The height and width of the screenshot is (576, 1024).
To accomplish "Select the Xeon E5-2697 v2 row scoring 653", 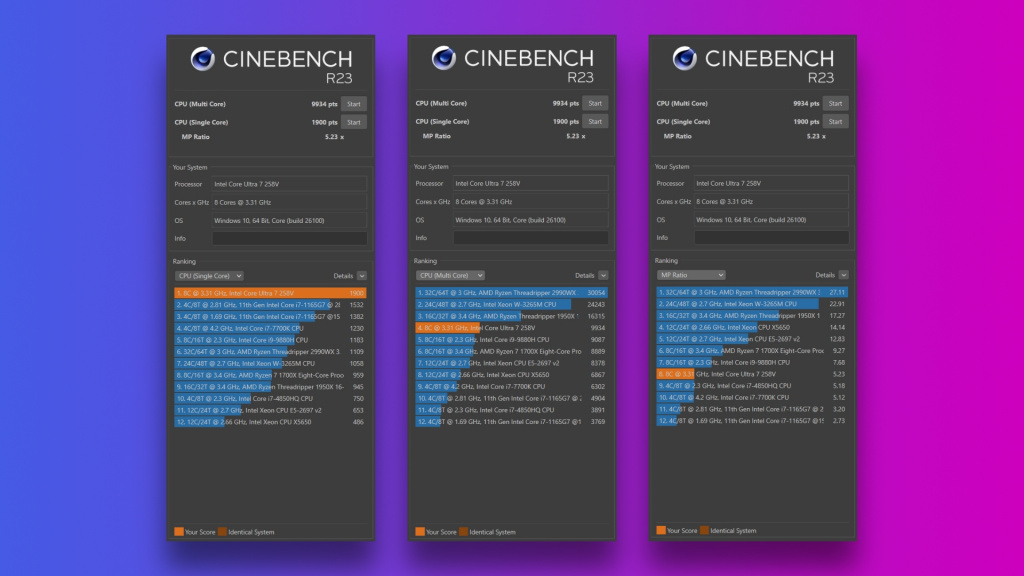I will [270, 410].
